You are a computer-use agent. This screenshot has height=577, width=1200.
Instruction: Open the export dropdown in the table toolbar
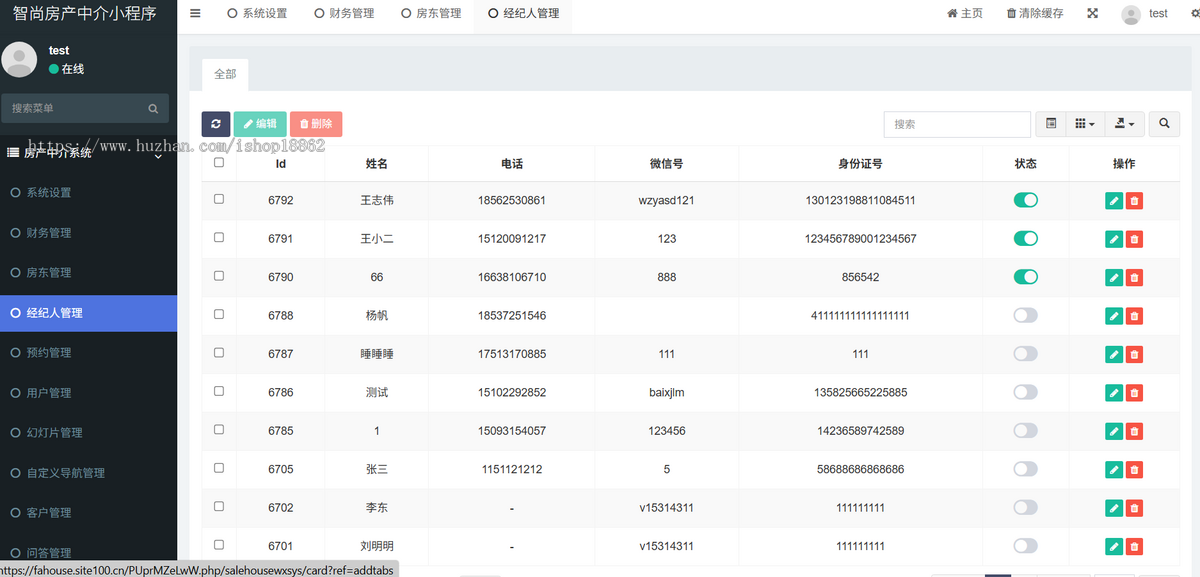(1124, 124)
